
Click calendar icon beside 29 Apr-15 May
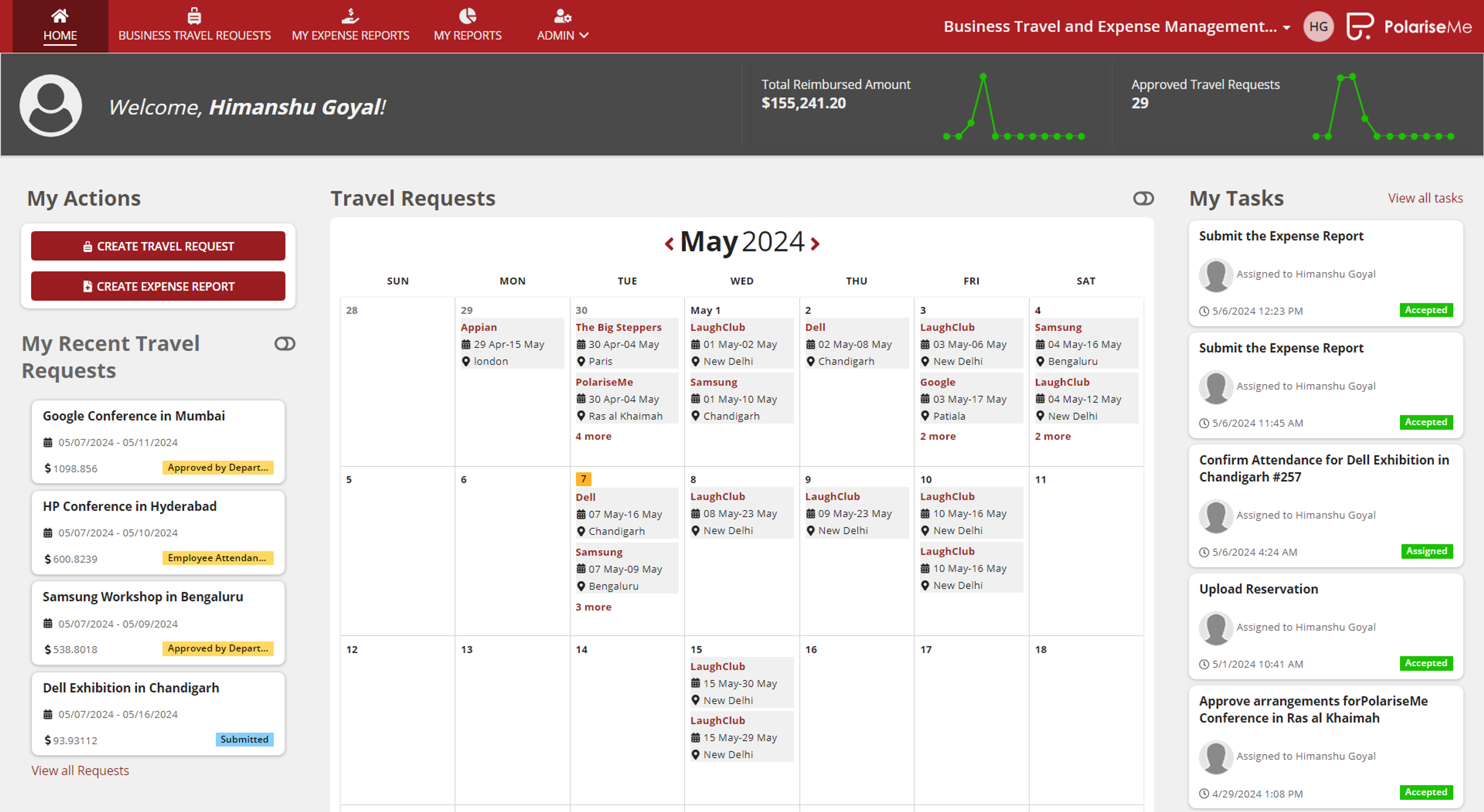point(465,344)
